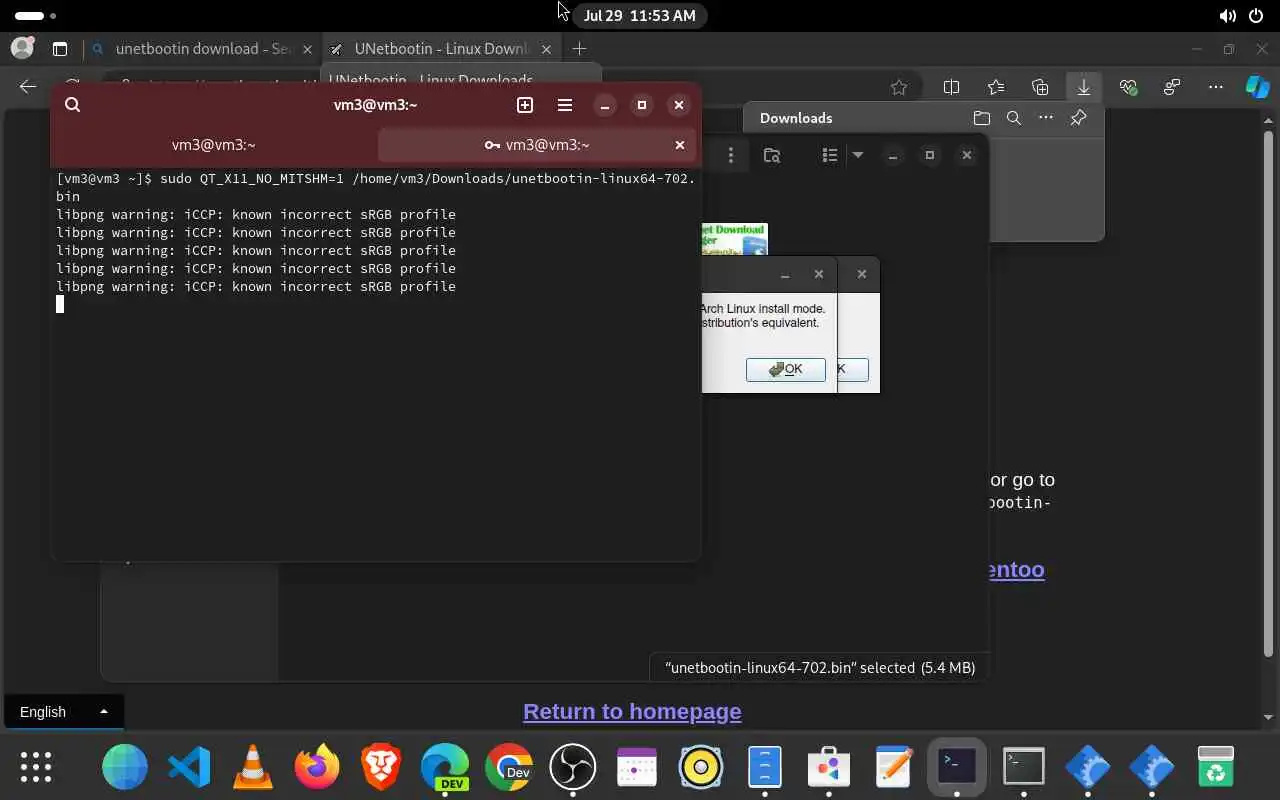
Task: Add this page to favorites star
Action: (899, 87)
